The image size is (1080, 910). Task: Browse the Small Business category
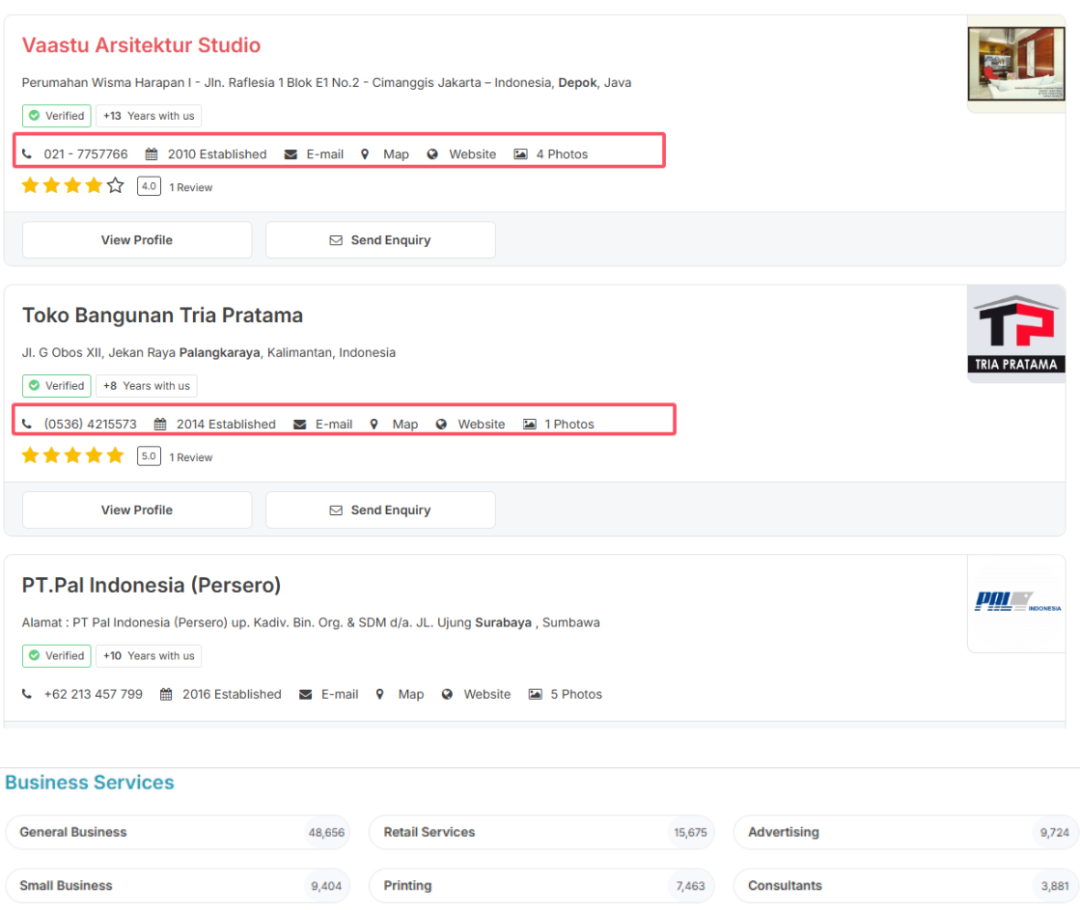pyautogui.click(x=178, y=886)
